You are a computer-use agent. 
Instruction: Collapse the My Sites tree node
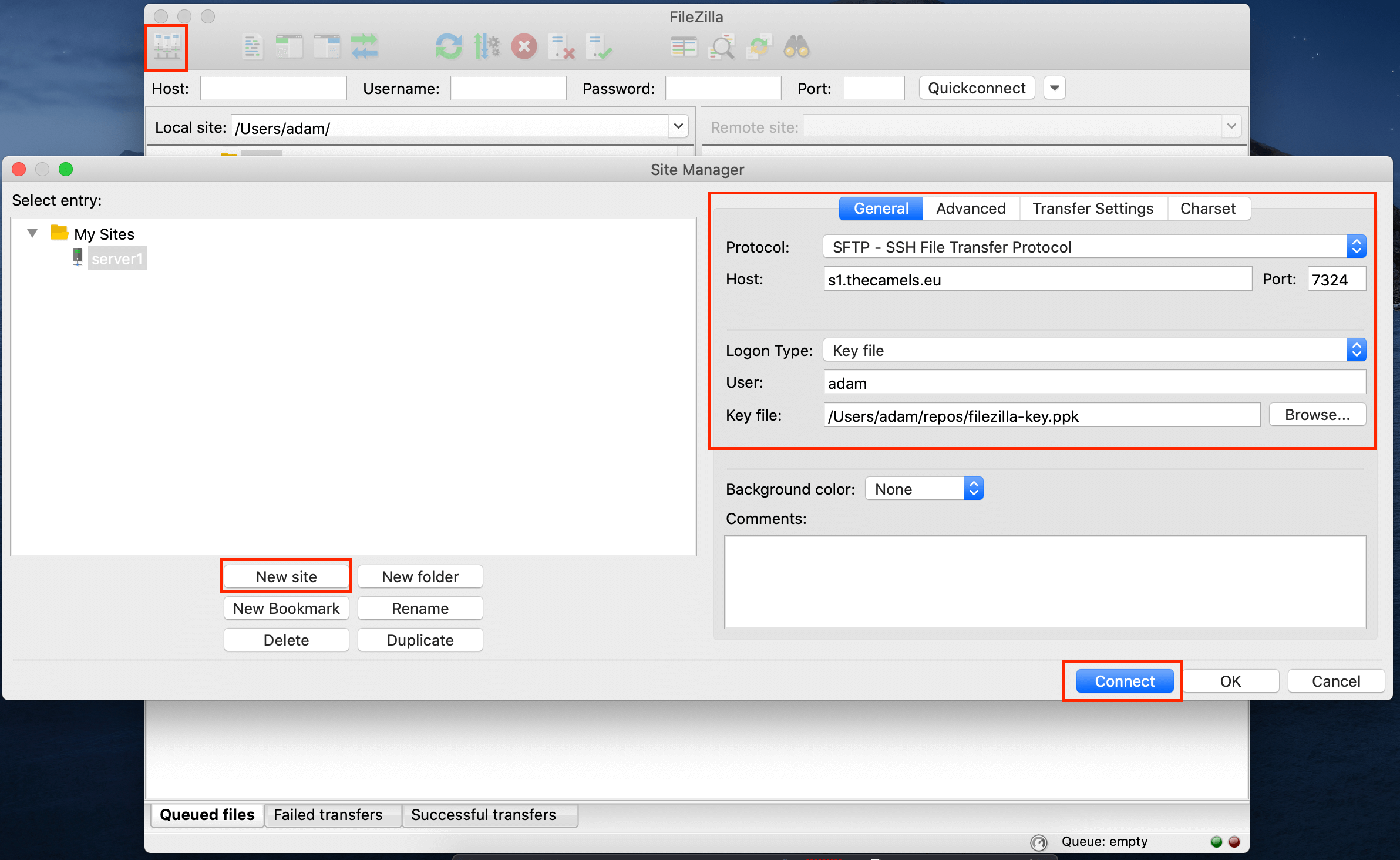point(32,233)
